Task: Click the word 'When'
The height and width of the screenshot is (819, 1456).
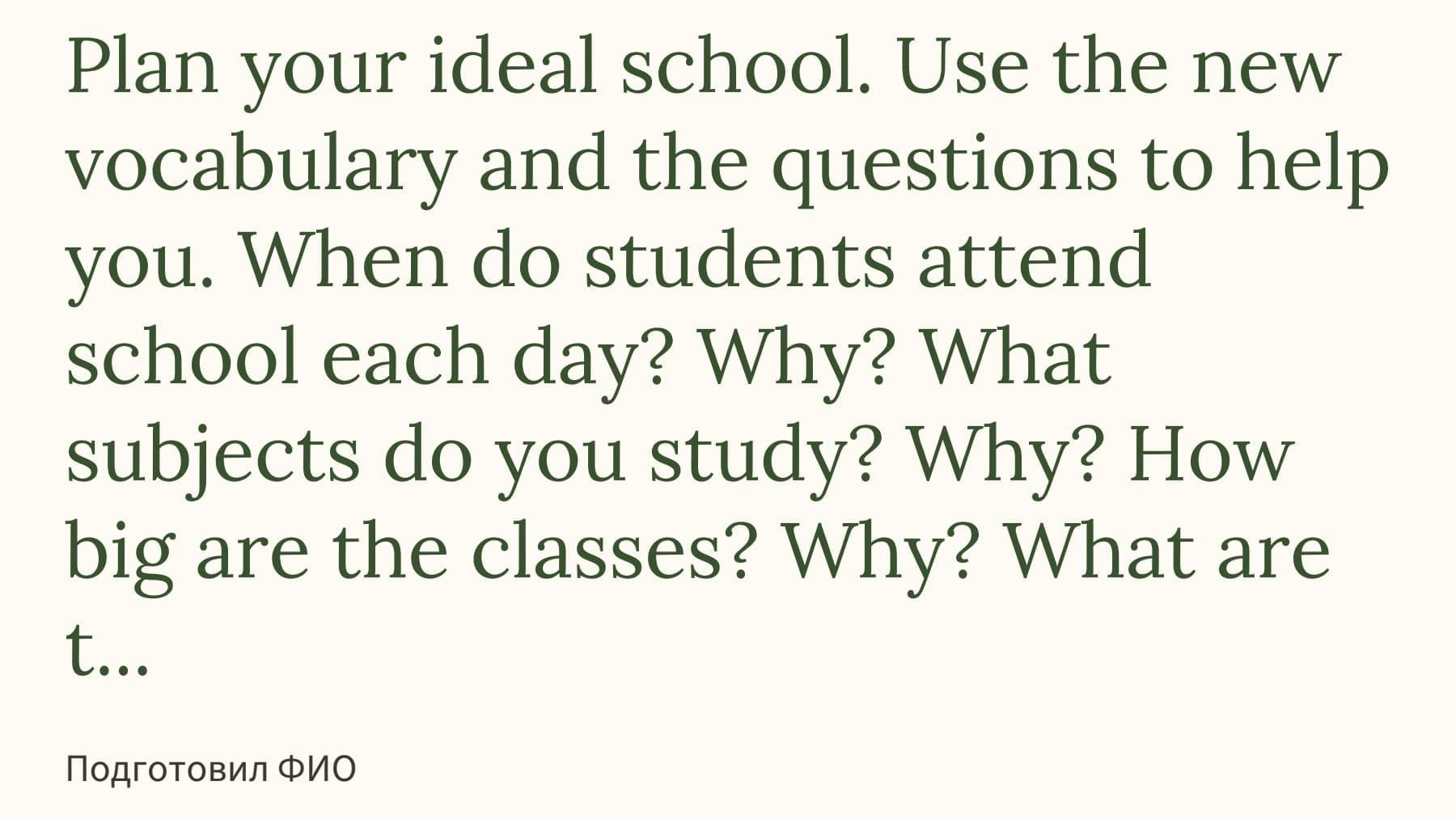Action: click(x=345, y=260)
